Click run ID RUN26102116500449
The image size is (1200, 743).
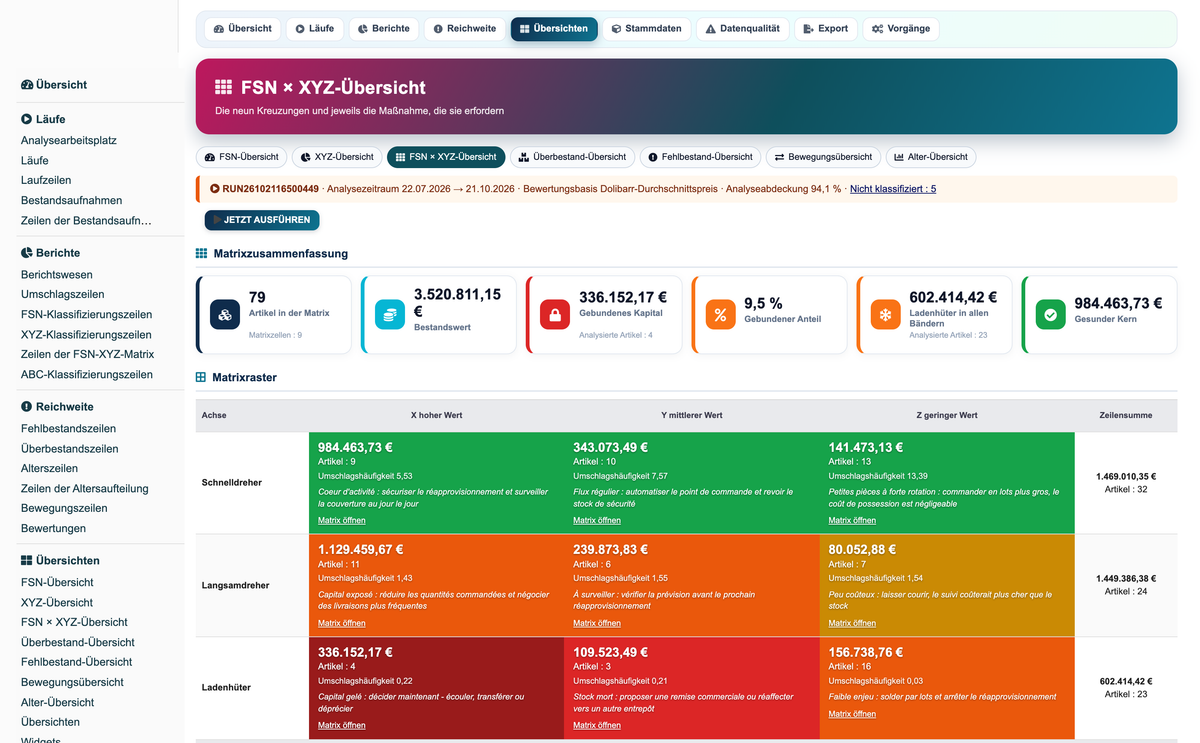(270, 188)
